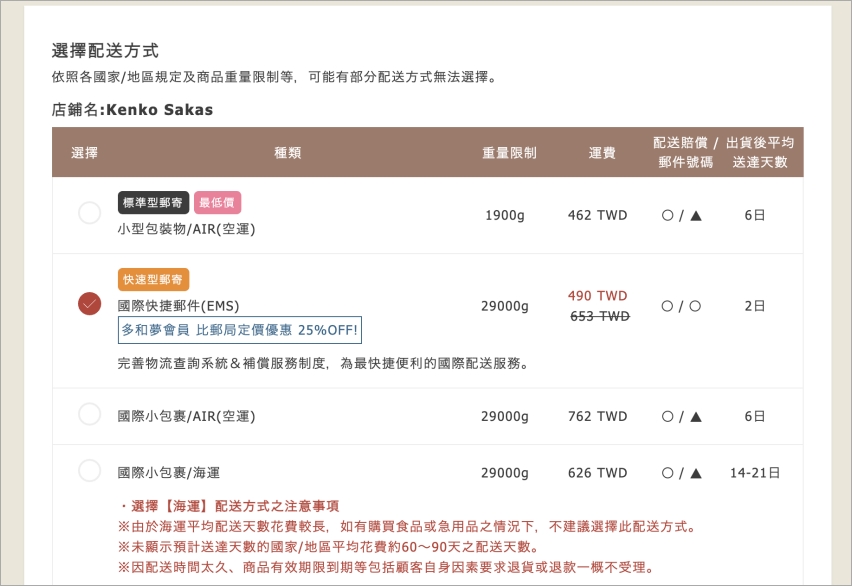Image resolution: width=852 pixels, height=586 pixels.
Task: Choose the 國際小包裹/海運 radio button
Action: pos(89,471)
